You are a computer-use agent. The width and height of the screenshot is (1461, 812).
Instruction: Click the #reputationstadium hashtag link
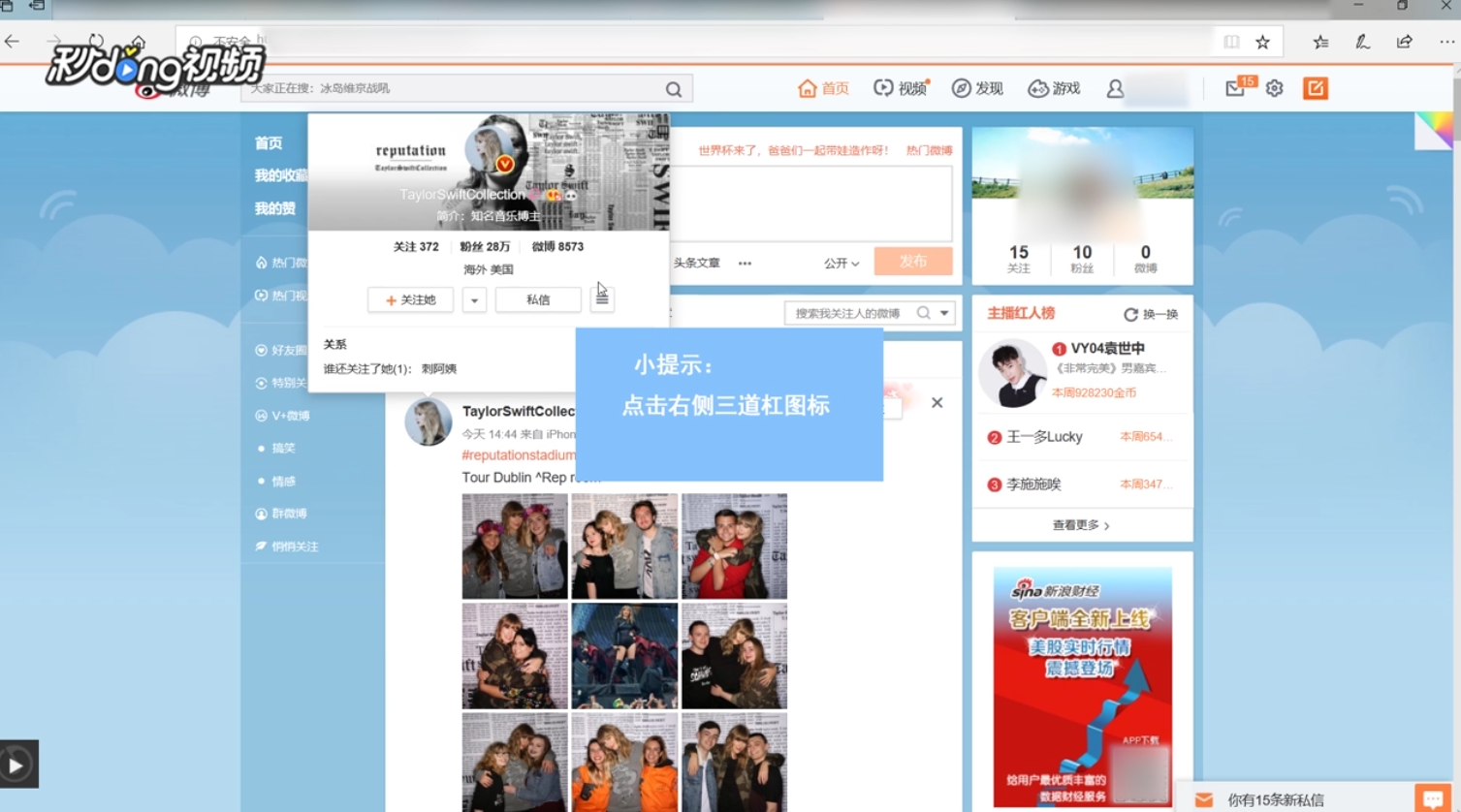[519, 455]
